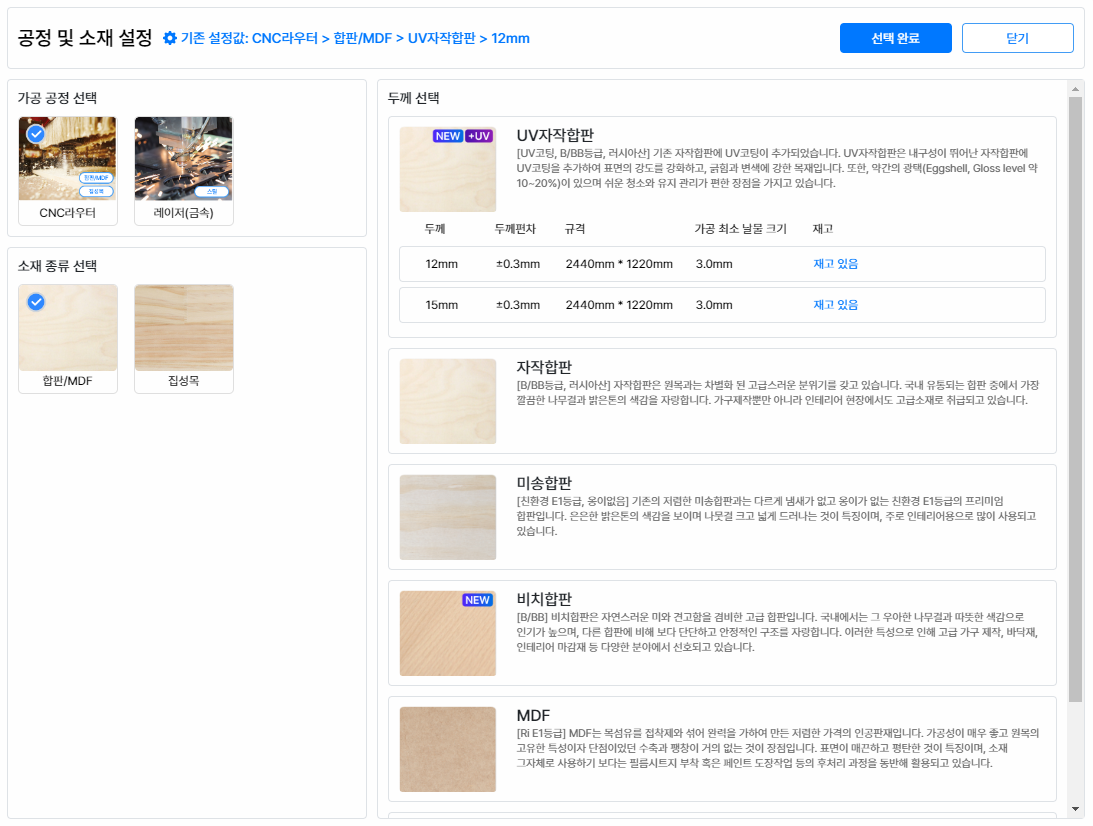Screen dimensions: 1093x826
Task: Click the scrollbar down arrow
Action: [x=1075, y=809]
